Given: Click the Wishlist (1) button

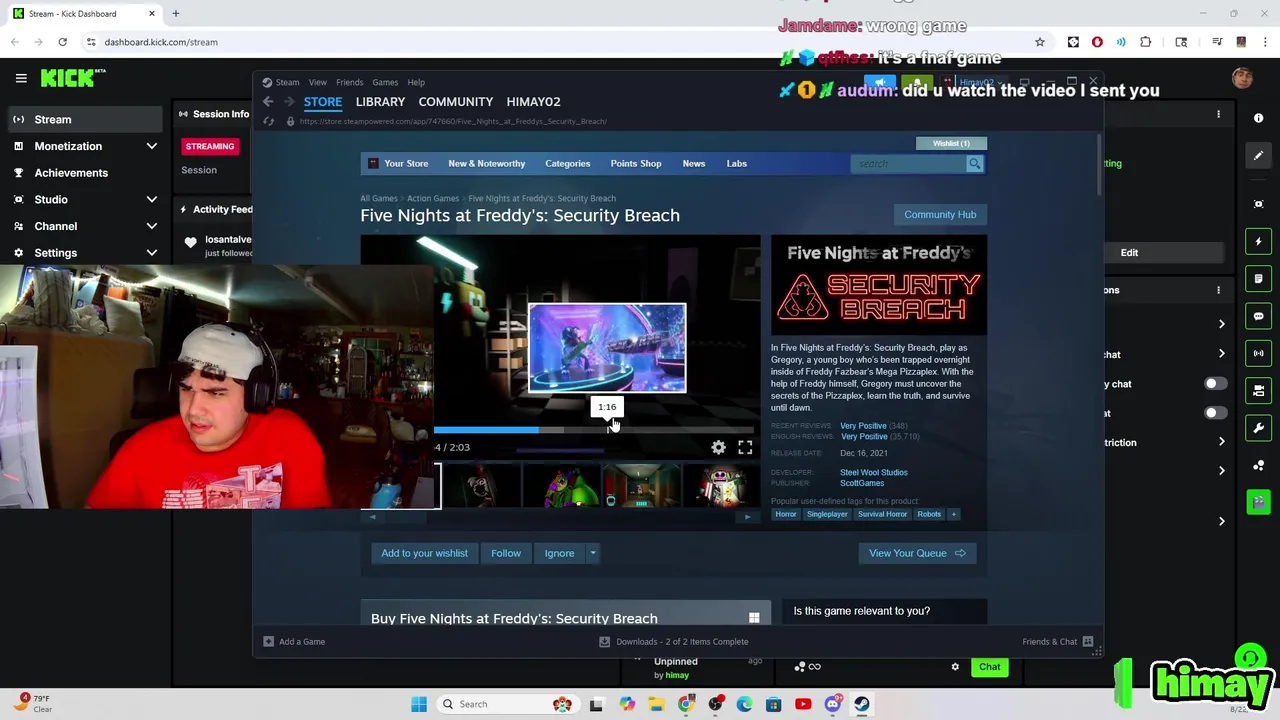Looking at the screenshot, I should pyautogui.click(x=951, y=144).
